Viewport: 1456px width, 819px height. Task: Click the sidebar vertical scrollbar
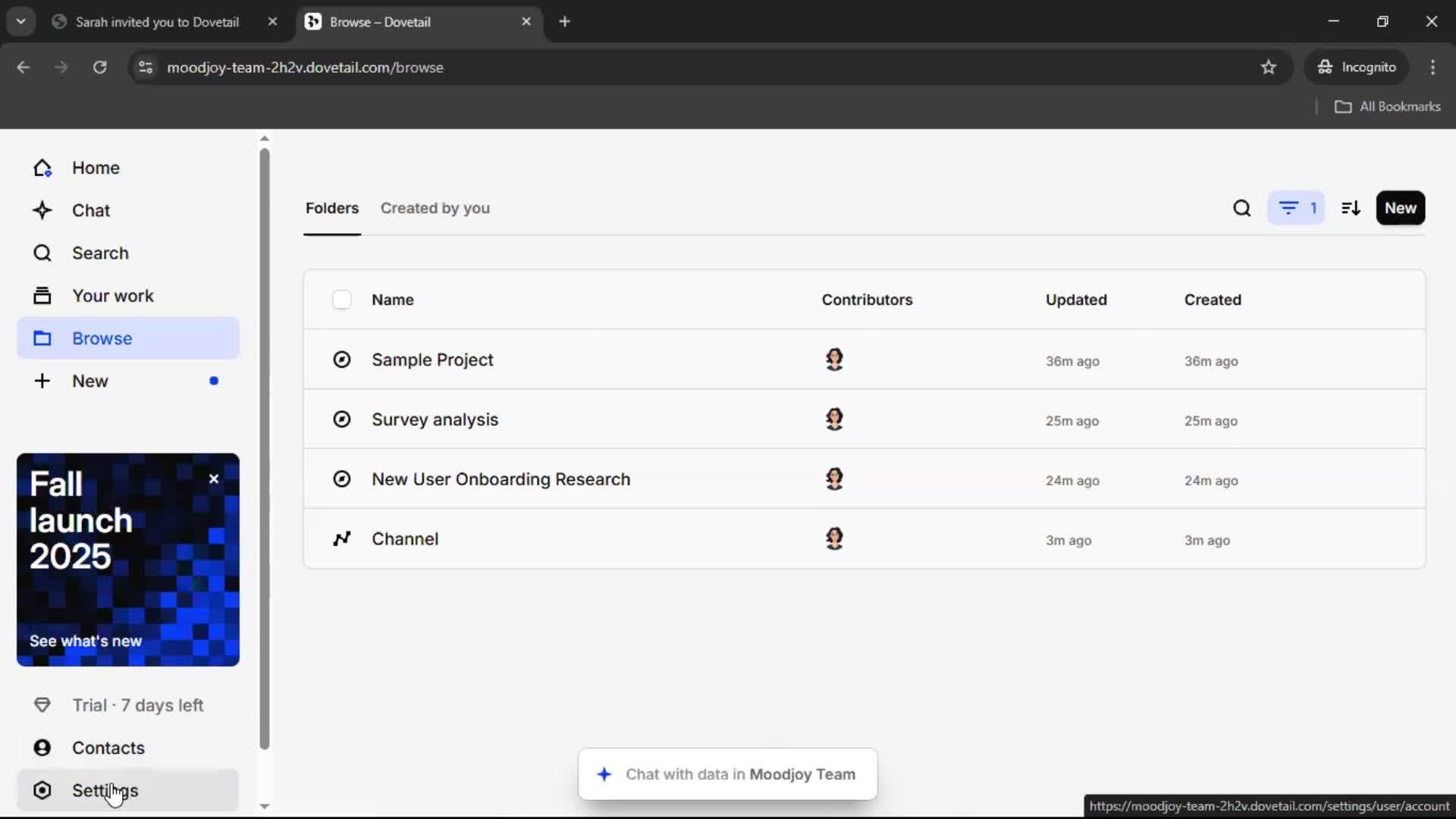point(265,447)
